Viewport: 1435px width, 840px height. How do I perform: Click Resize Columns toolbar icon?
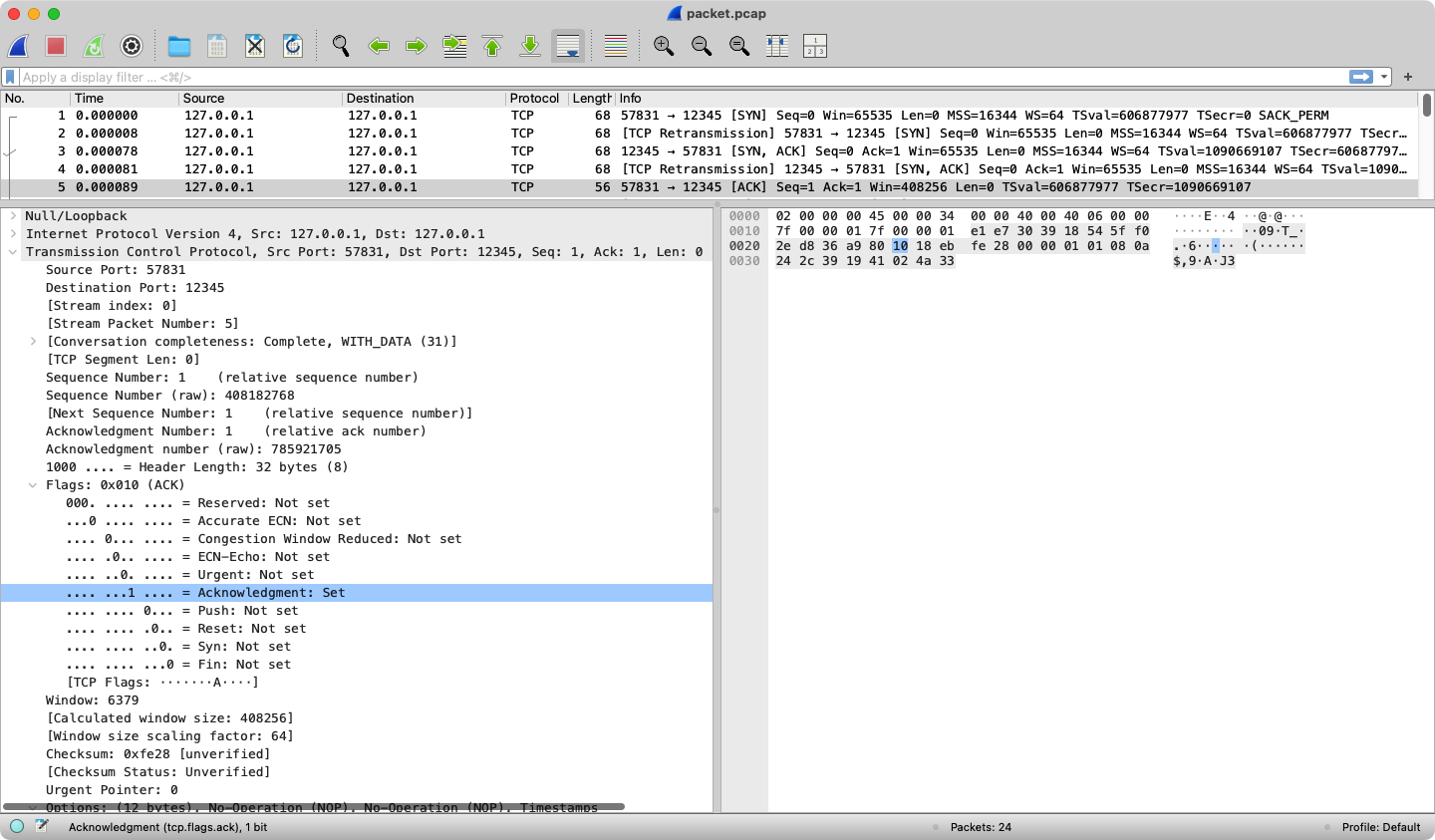[x=777, y=46]
